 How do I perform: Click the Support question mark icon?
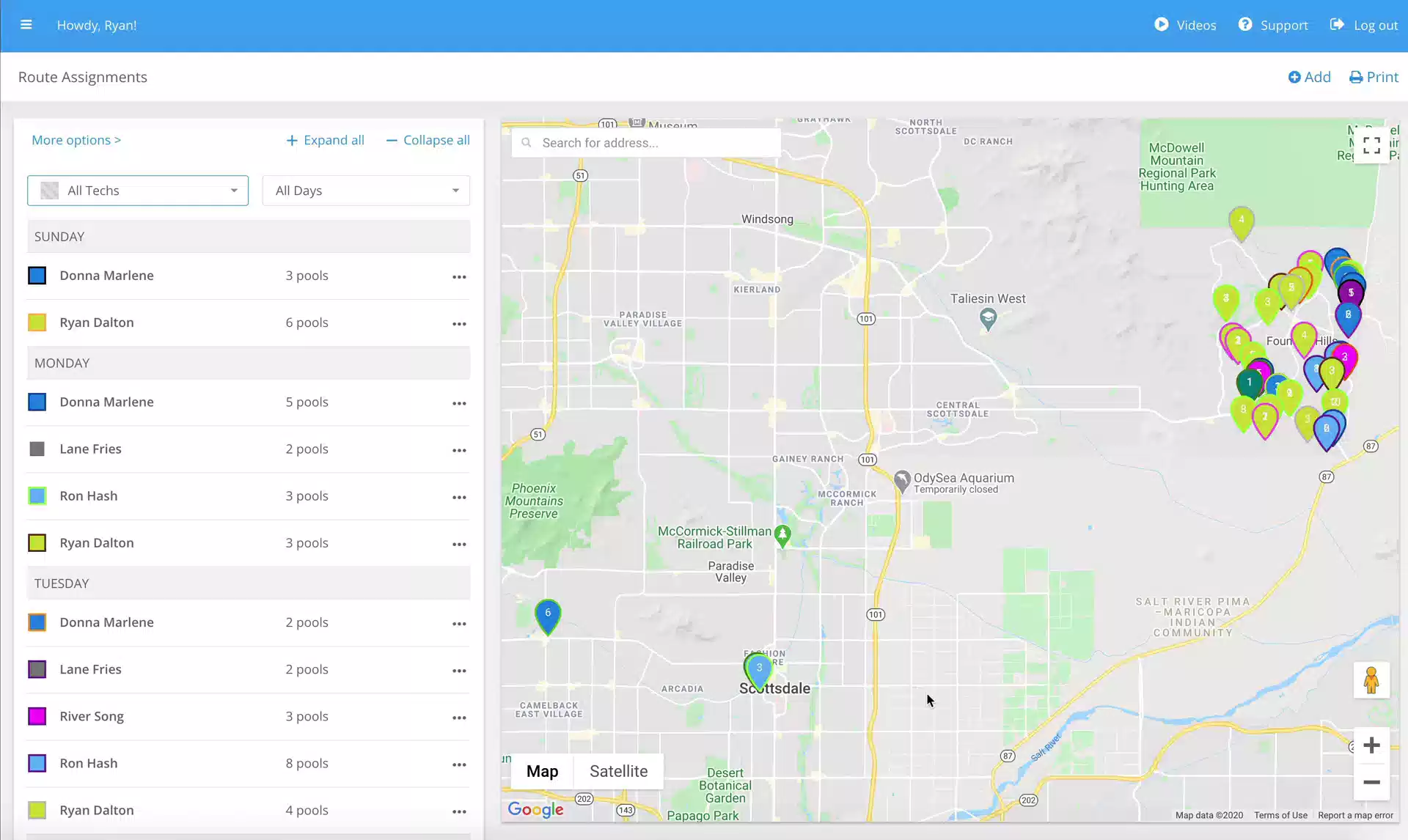[x=1245, y=24]
